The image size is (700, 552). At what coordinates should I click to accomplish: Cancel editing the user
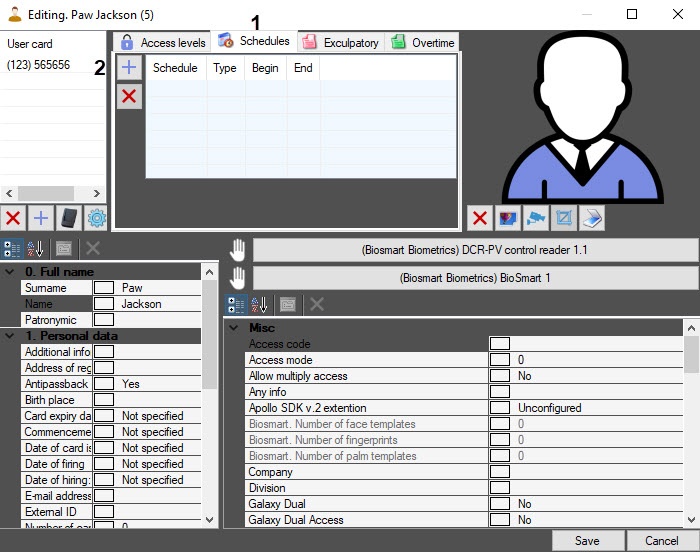coord(662,541)
